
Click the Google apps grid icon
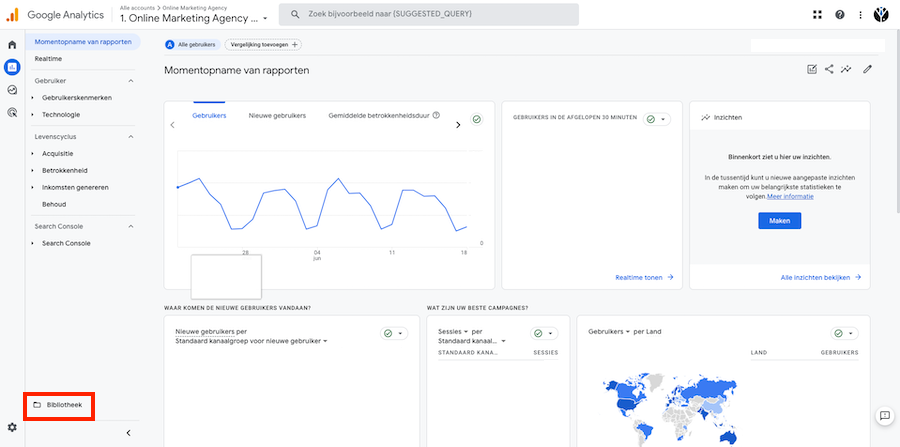(818, 15)
